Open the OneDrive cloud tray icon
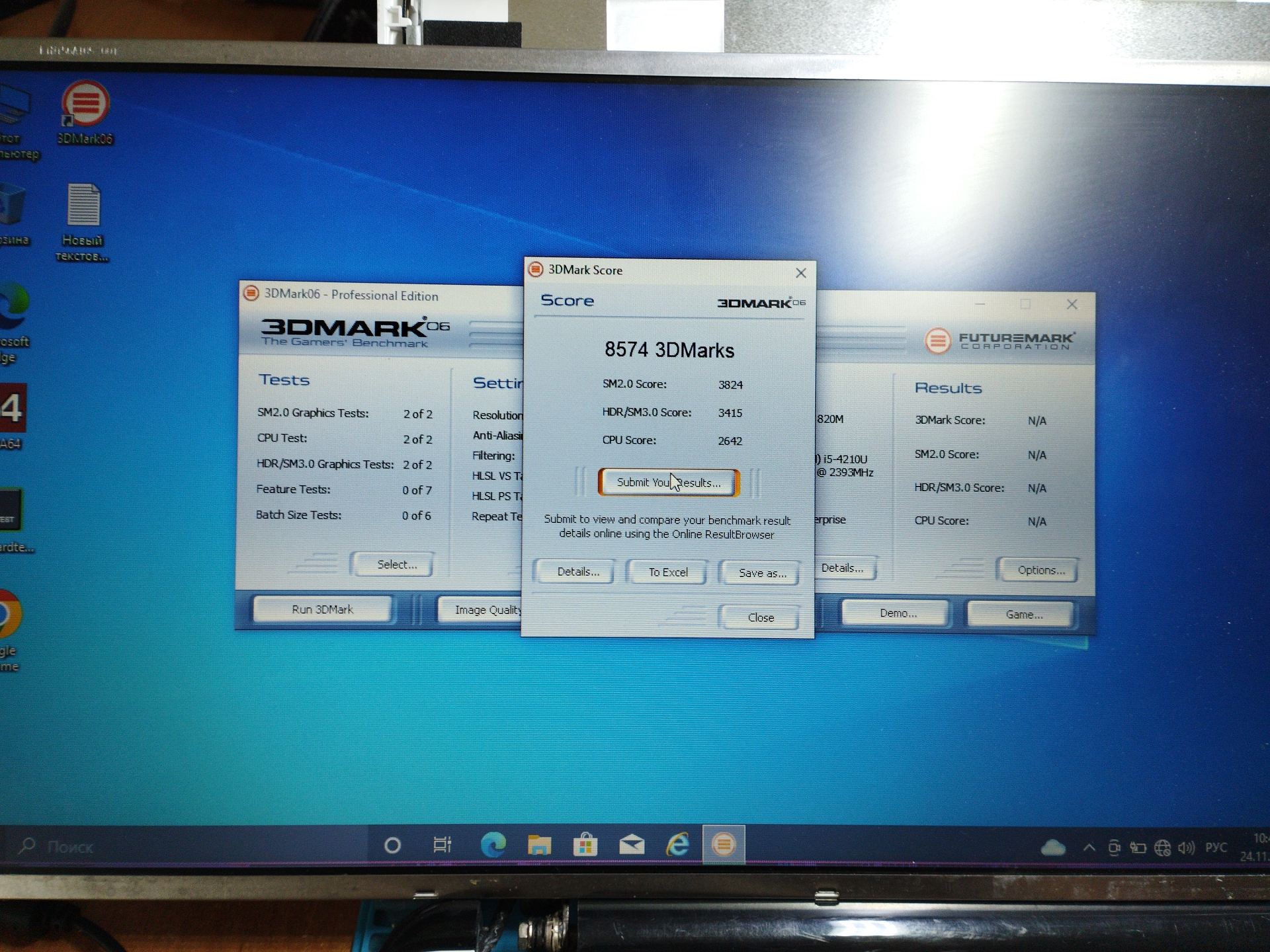 pyautogui.click(x=1053, y=847)
